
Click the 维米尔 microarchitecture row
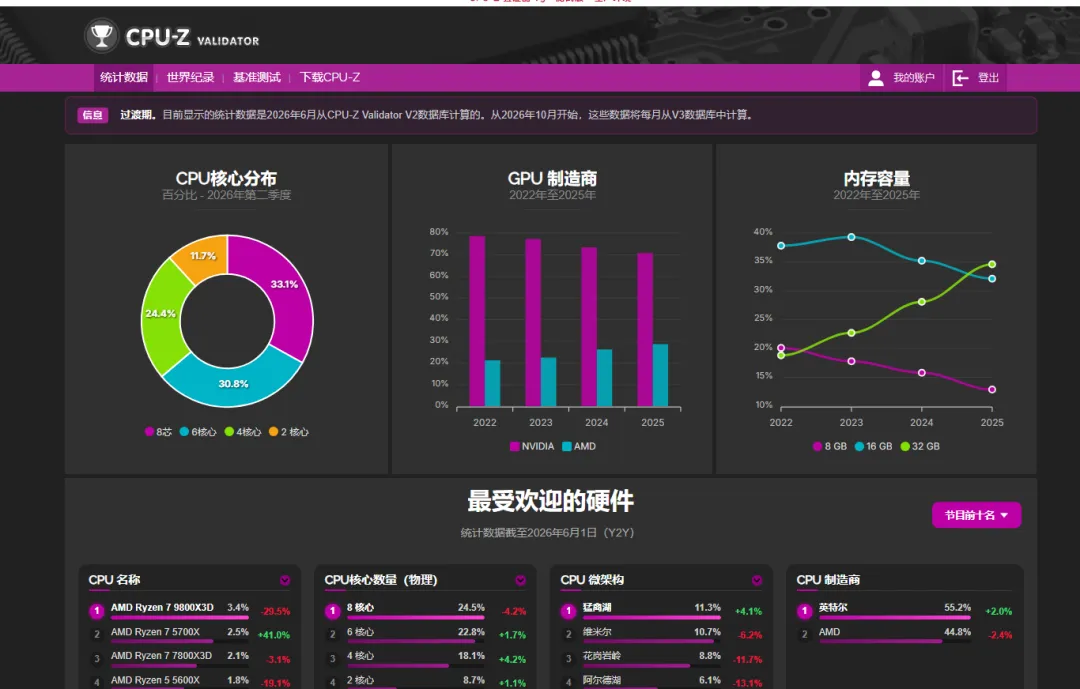[x=661, y=634]
